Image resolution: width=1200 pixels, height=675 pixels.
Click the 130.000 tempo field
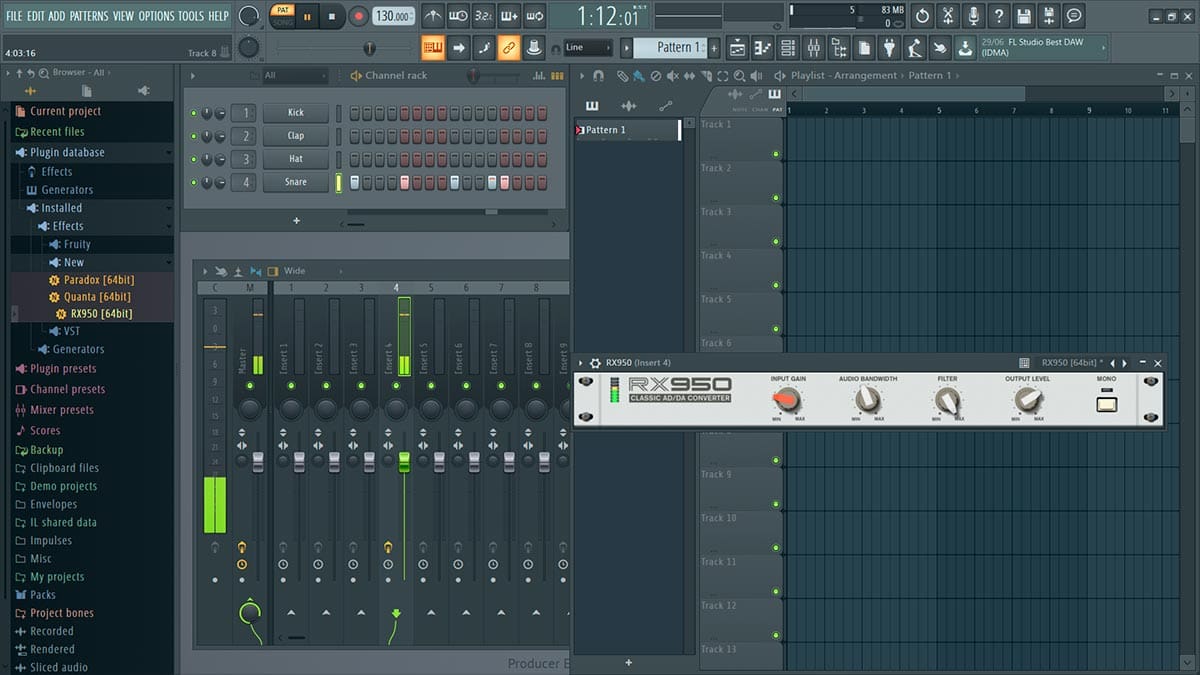pos(394,16)
